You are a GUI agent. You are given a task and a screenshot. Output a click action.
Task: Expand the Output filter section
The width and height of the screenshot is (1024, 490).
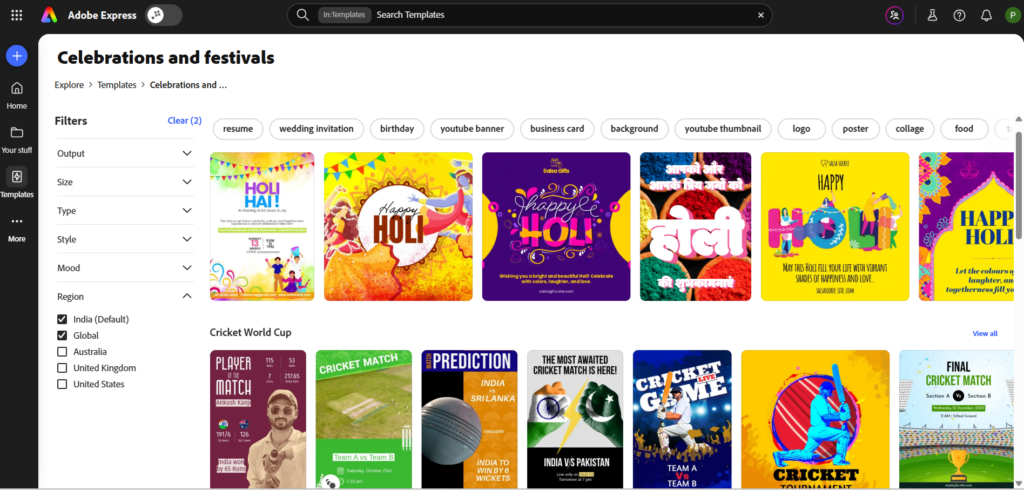187,153
